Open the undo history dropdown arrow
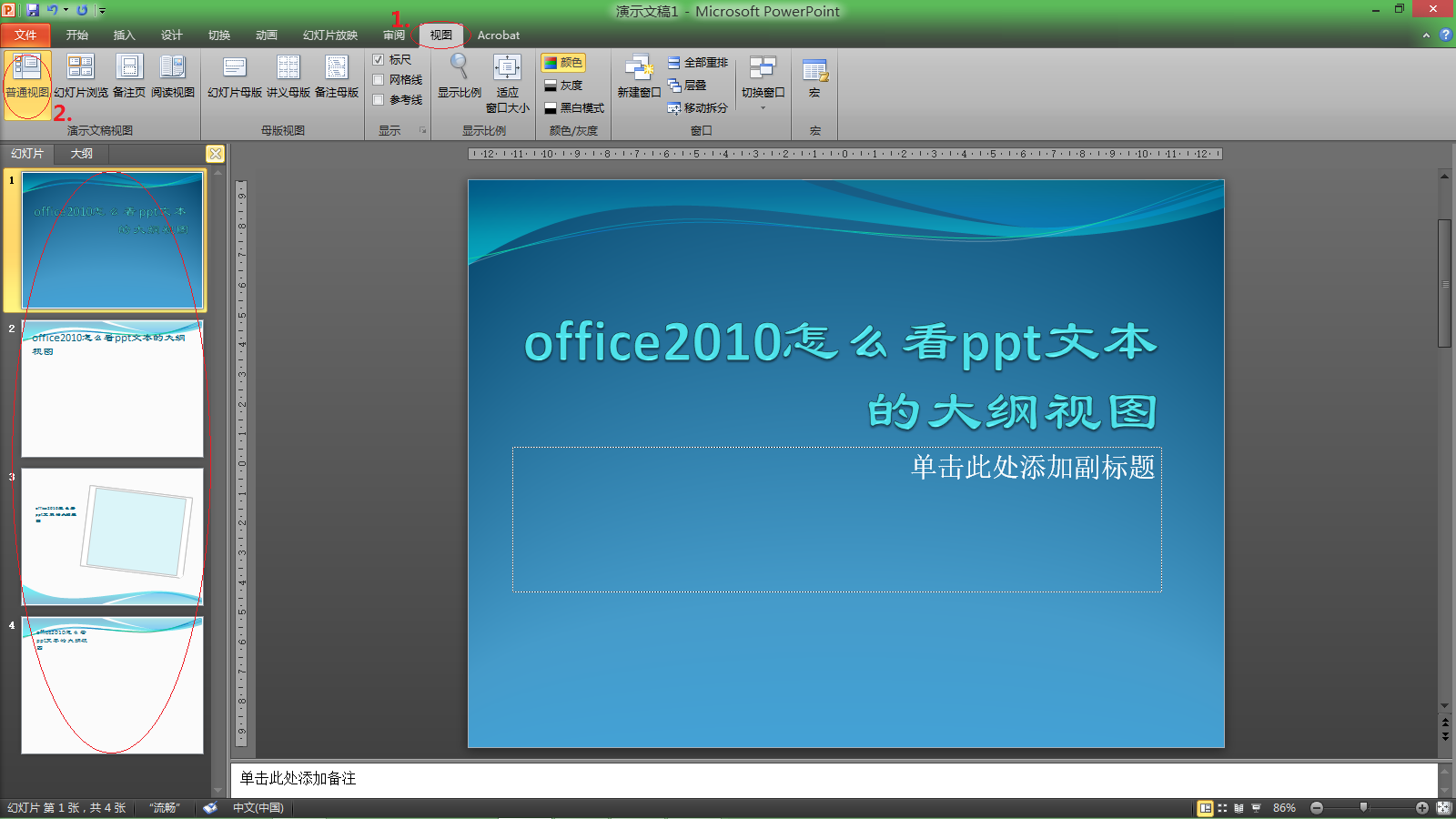This screenshot has width=1456, height=819. 66,10
